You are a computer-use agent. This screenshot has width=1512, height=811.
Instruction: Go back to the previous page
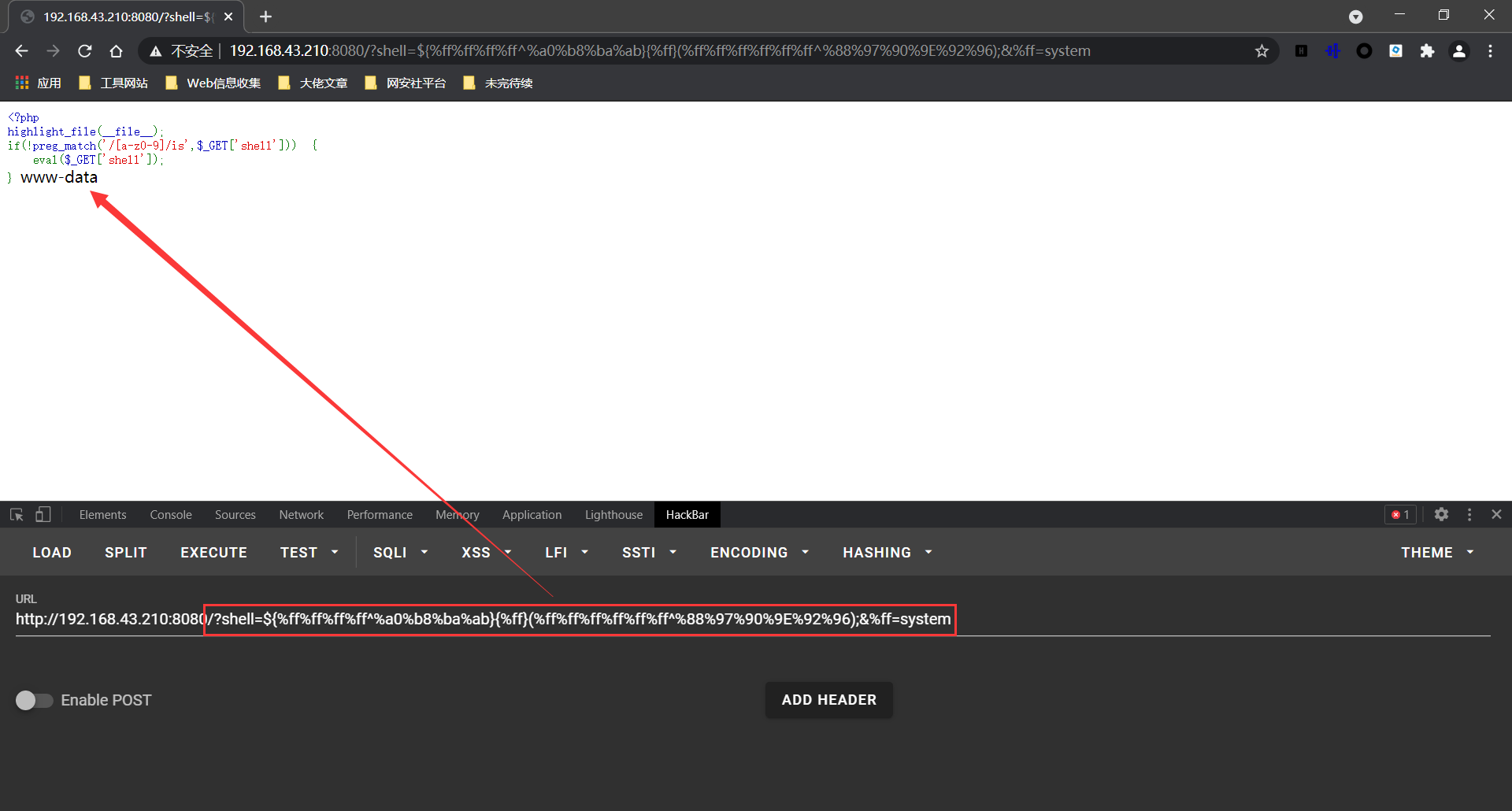pos(21,51)
